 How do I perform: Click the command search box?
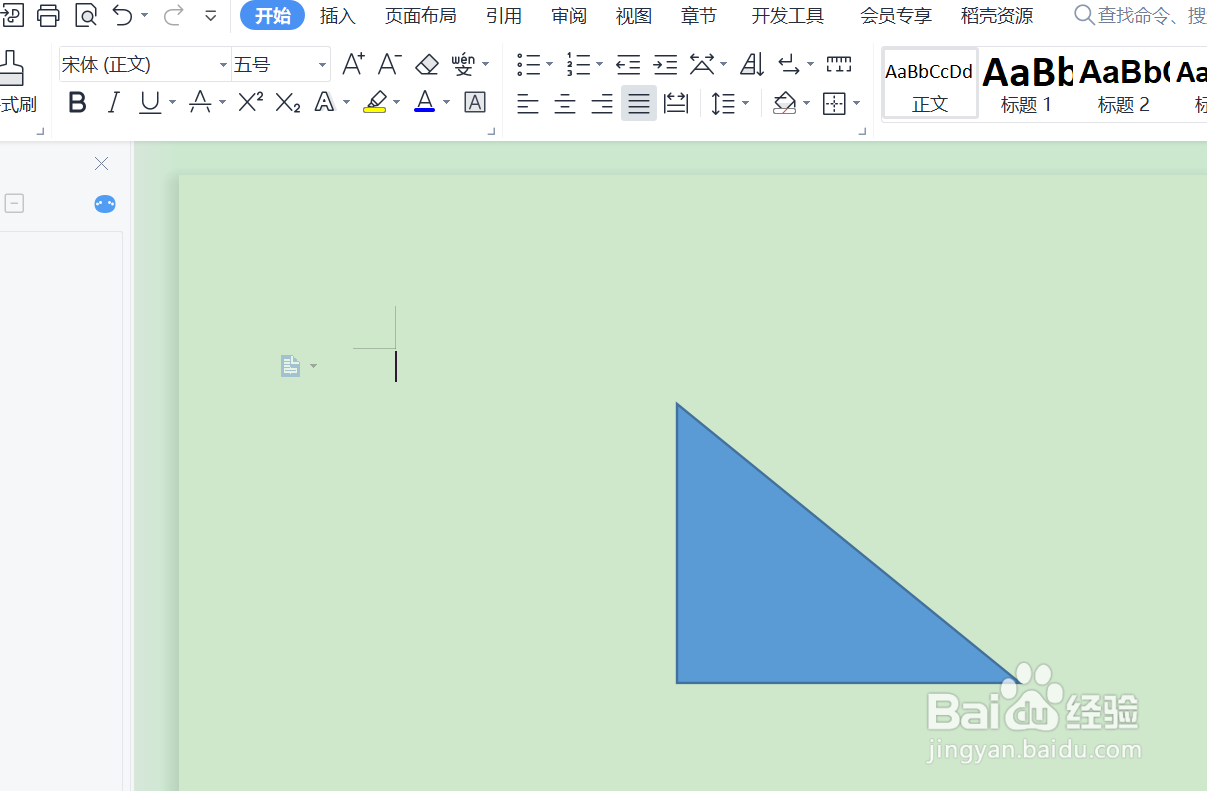pyautogui.click(x=1140, y=16)
